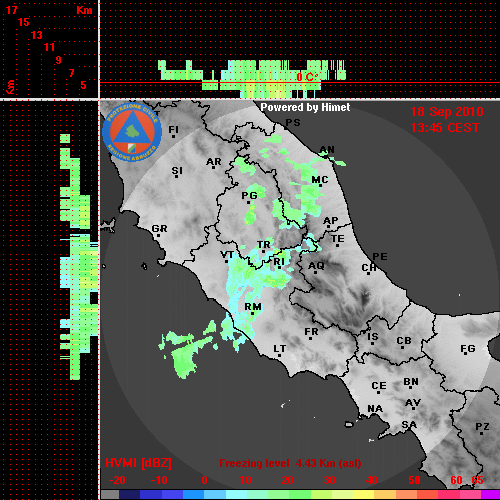Click the BN city label
The width and height of the screenshot is (500, 500).
click(x=411, y=382)
